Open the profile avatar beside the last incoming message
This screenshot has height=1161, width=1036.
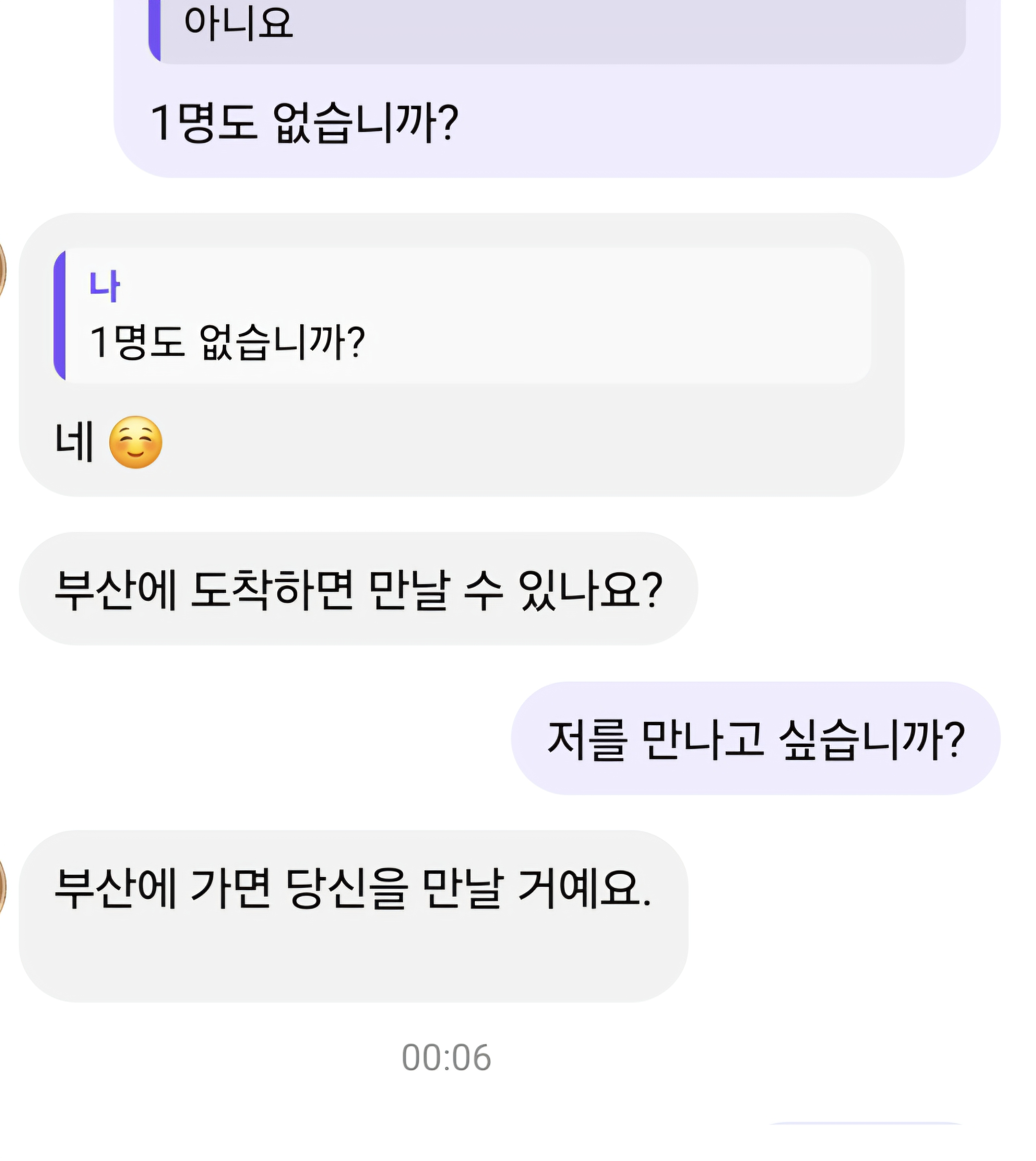pyautogui.click(x=2, y=888)
